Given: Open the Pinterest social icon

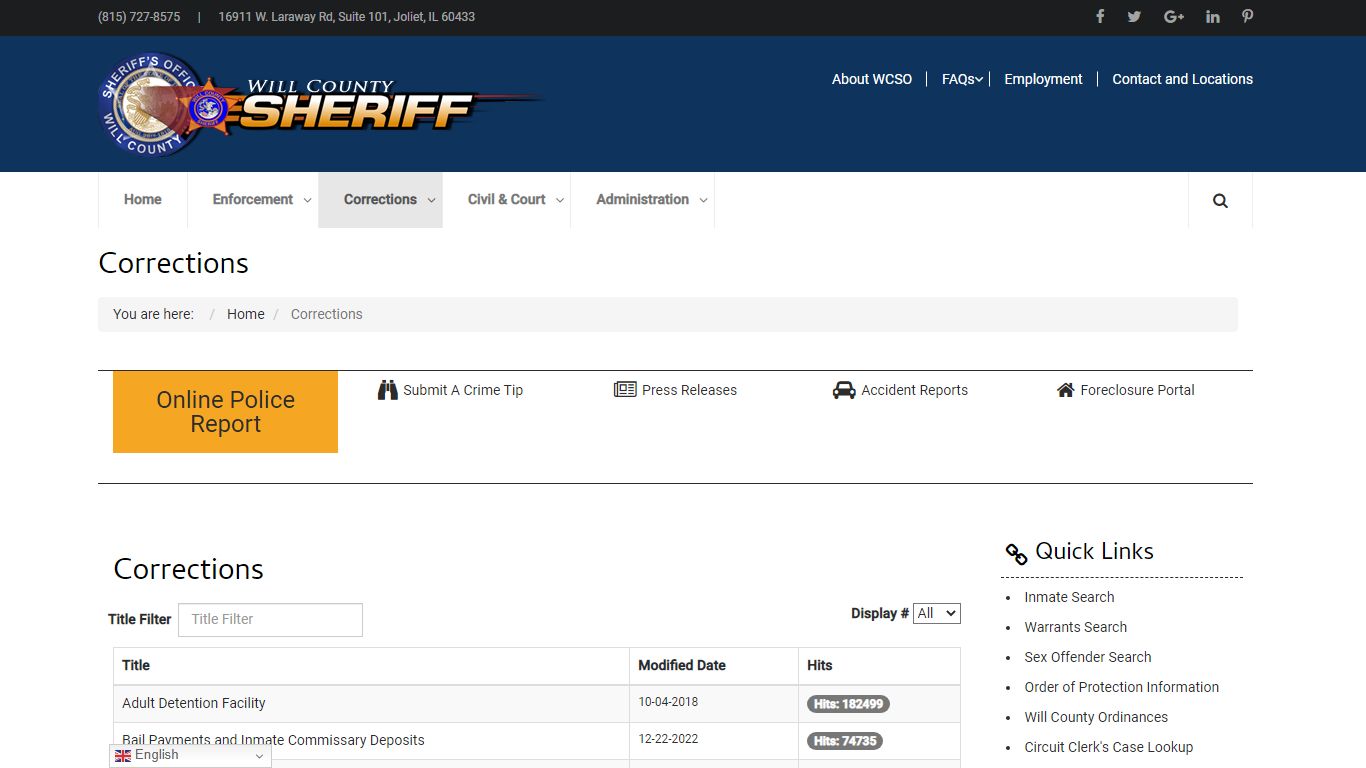Looking at the screenshot, I should [1247, 17].
